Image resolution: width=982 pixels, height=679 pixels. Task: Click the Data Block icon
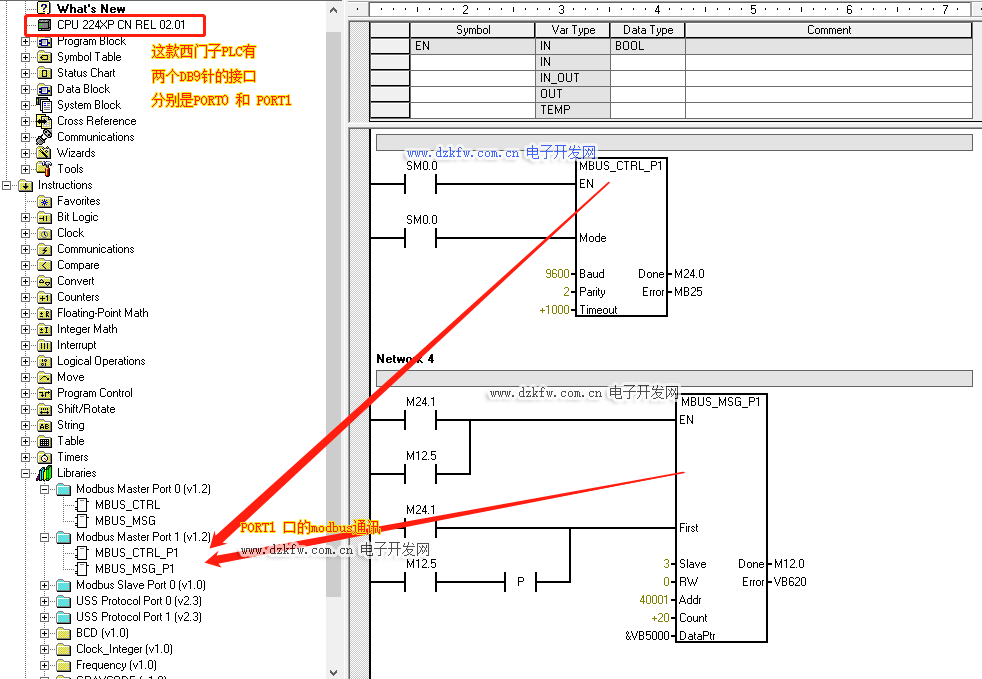point(44,89)
